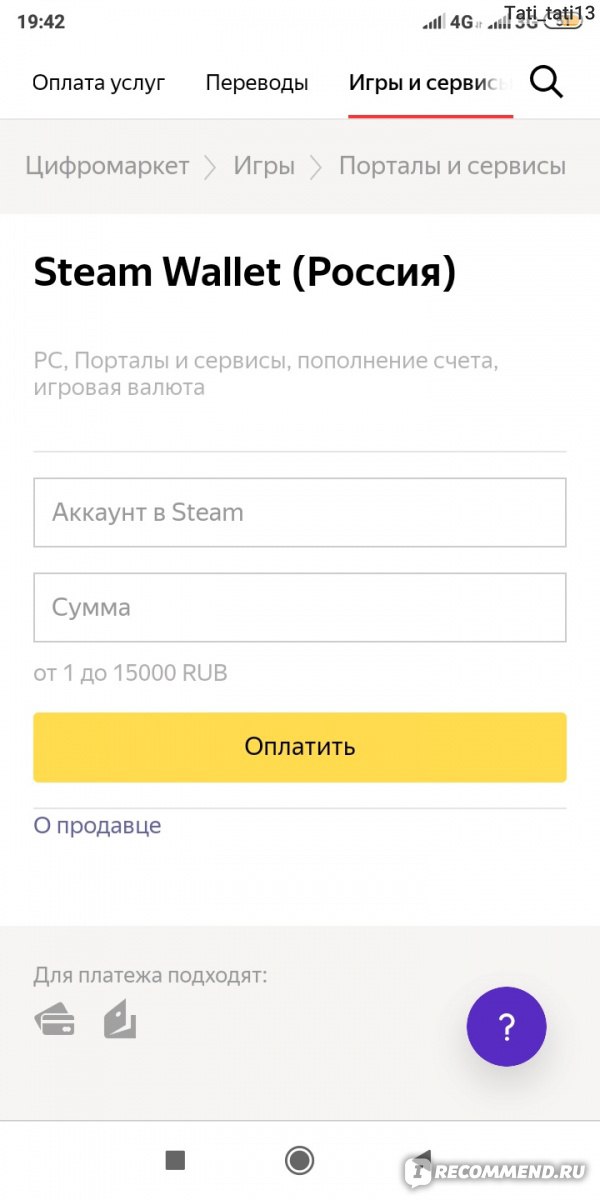Focus the Аккаунт в Steam field
Viewport: 600px width, 1200px height.
(300, 512)
